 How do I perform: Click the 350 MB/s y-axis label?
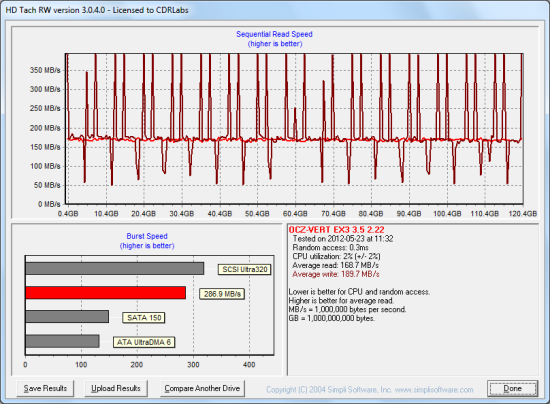[45, 70]
